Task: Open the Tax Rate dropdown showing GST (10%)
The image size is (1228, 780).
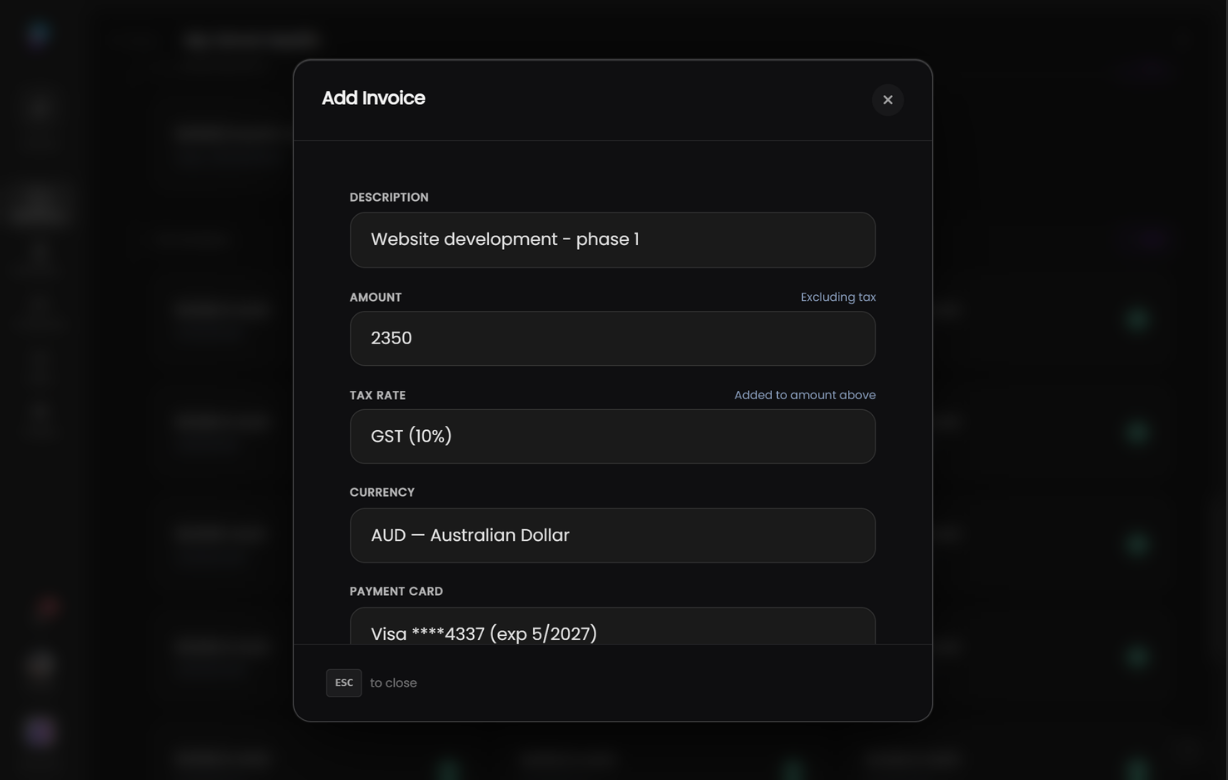Action: click(613, 436)
